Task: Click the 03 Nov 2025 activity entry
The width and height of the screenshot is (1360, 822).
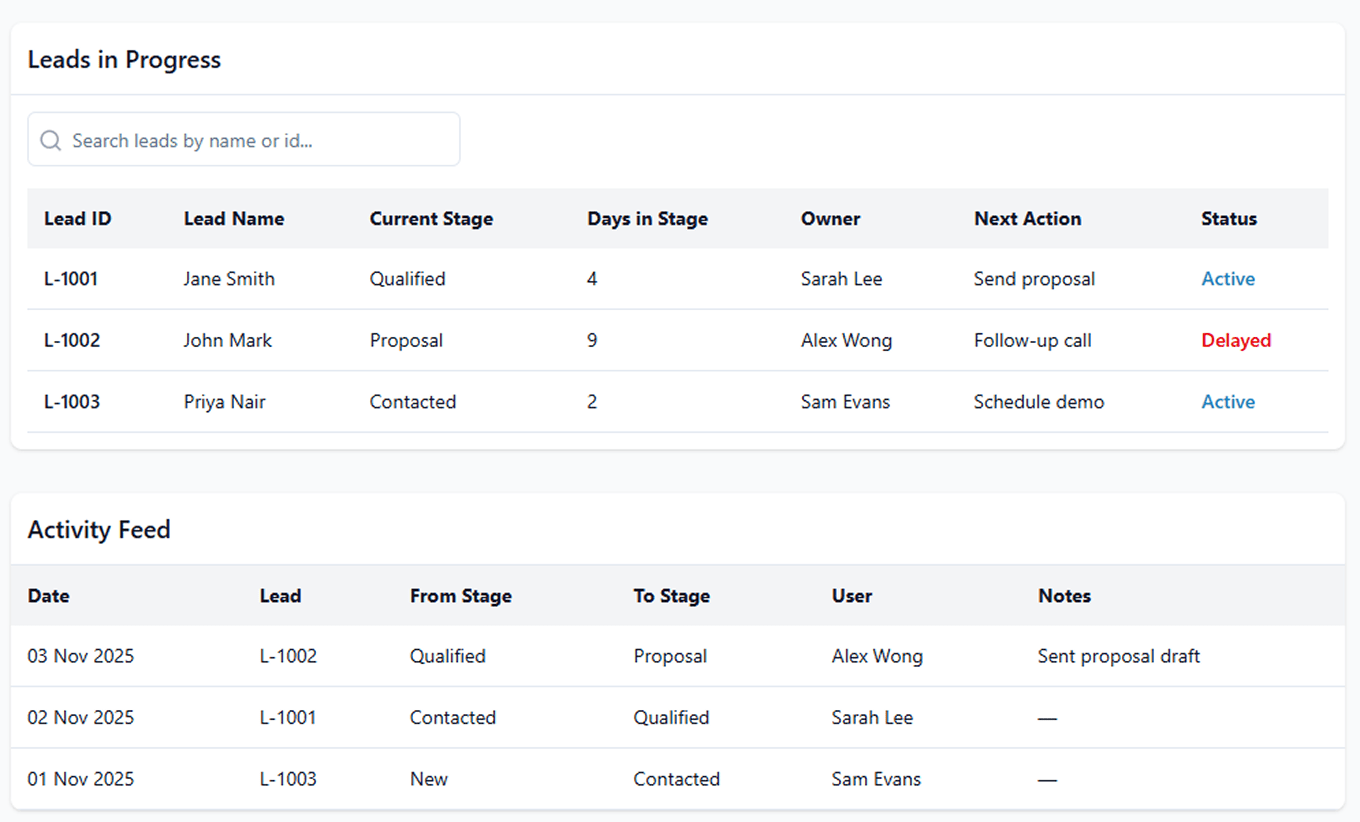Action: point(80,657)
